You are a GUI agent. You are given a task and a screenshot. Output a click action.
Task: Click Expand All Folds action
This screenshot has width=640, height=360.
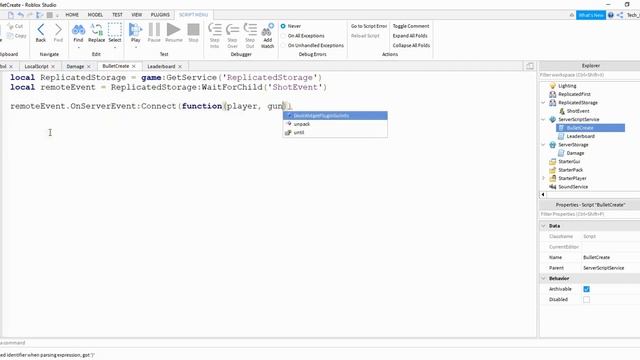click(x=410, y=36)
